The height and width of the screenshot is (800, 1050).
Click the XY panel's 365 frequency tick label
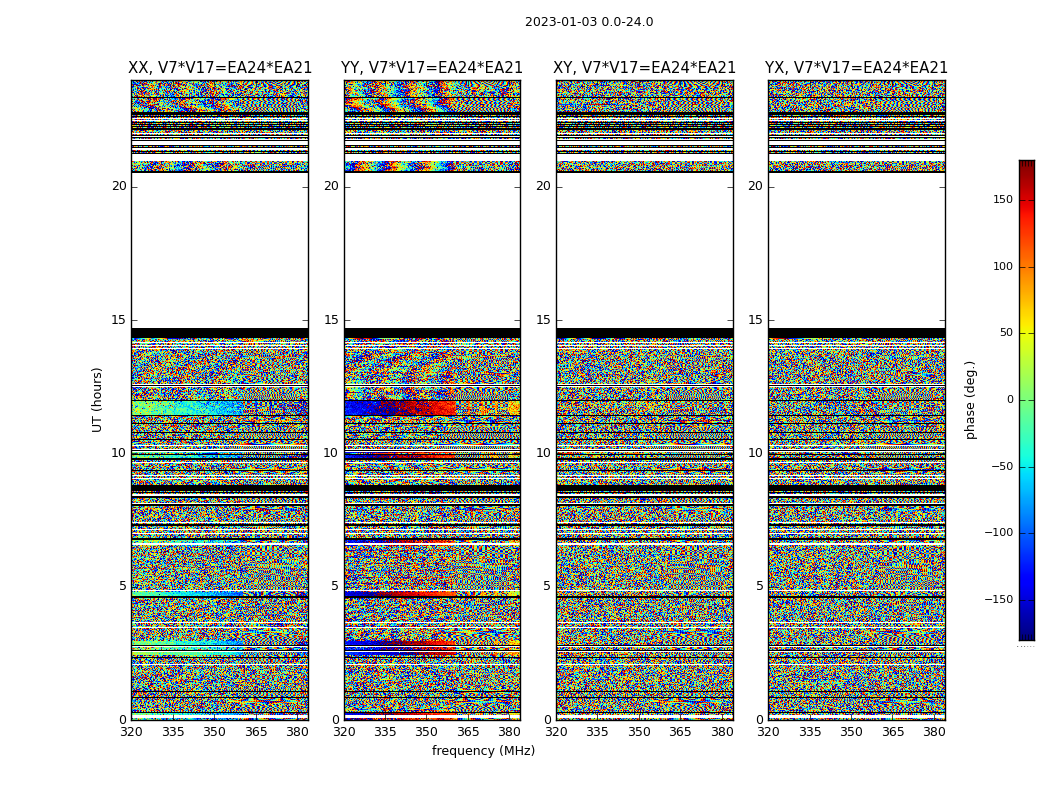(680, 732)
